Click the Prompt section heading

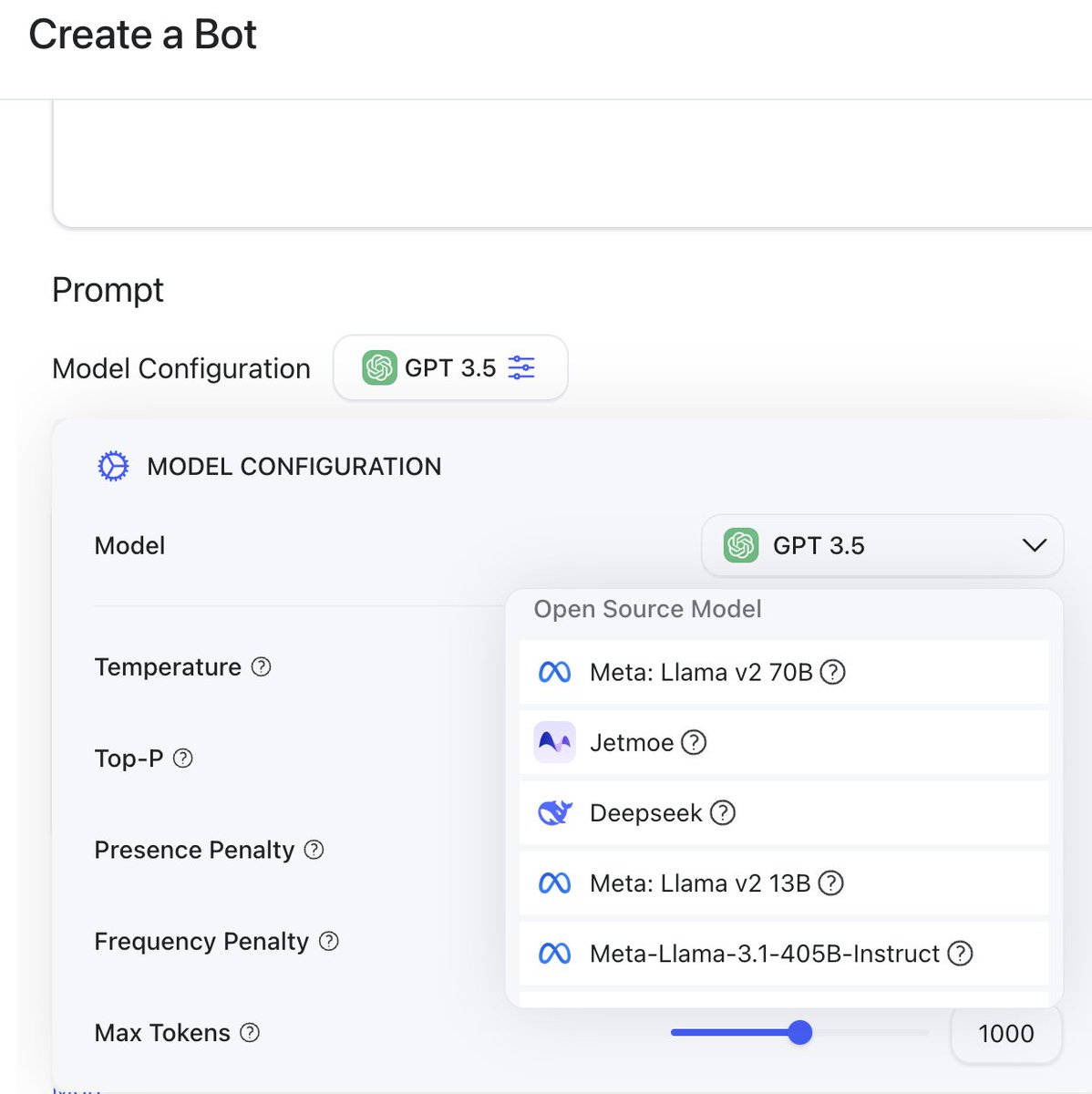pyautogui.click(x=108, y=290)
